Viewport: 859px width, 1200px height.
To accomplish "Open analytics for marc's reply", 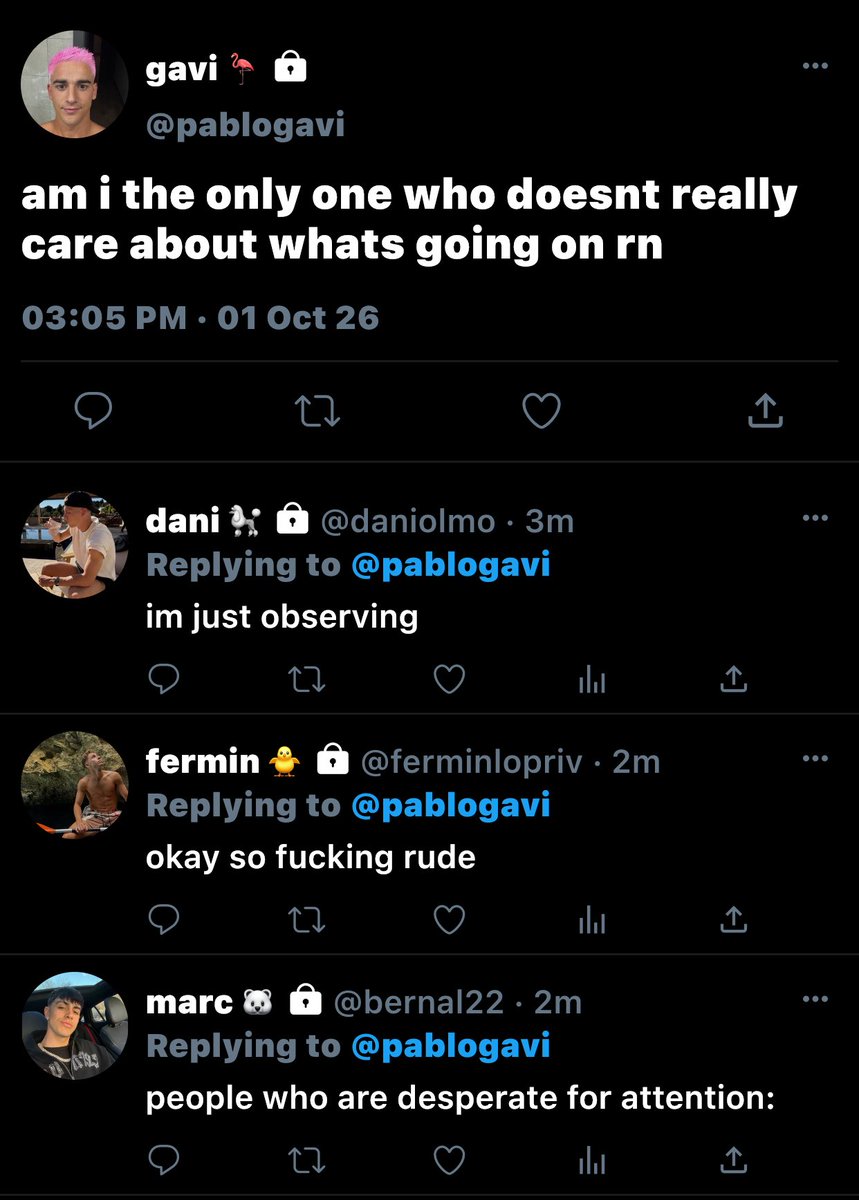I will point(592,1161).
